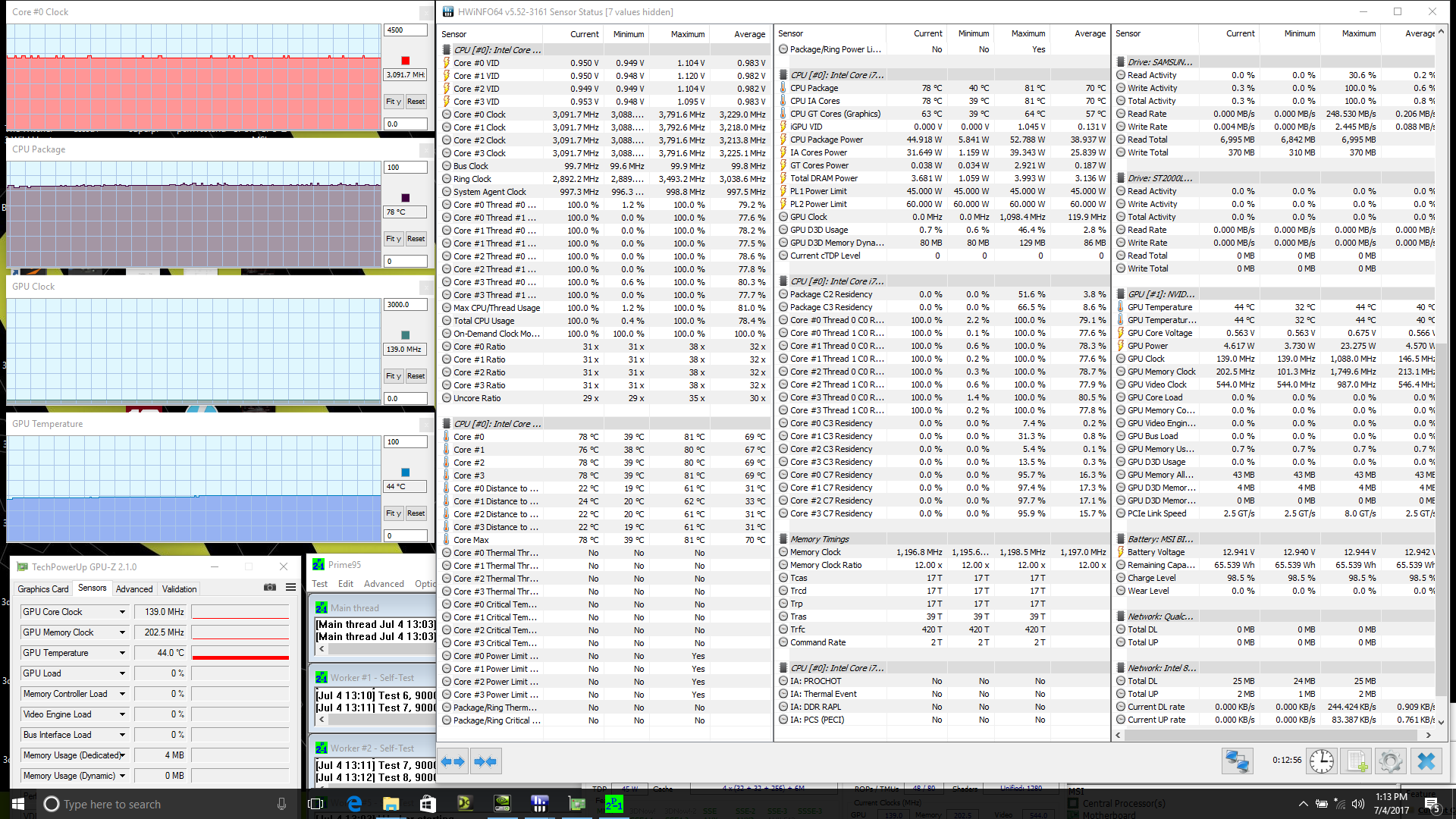Click the 4500 maximum field in Core #0 Clock graph
The image size is (1456, 819).
point(406,30)
